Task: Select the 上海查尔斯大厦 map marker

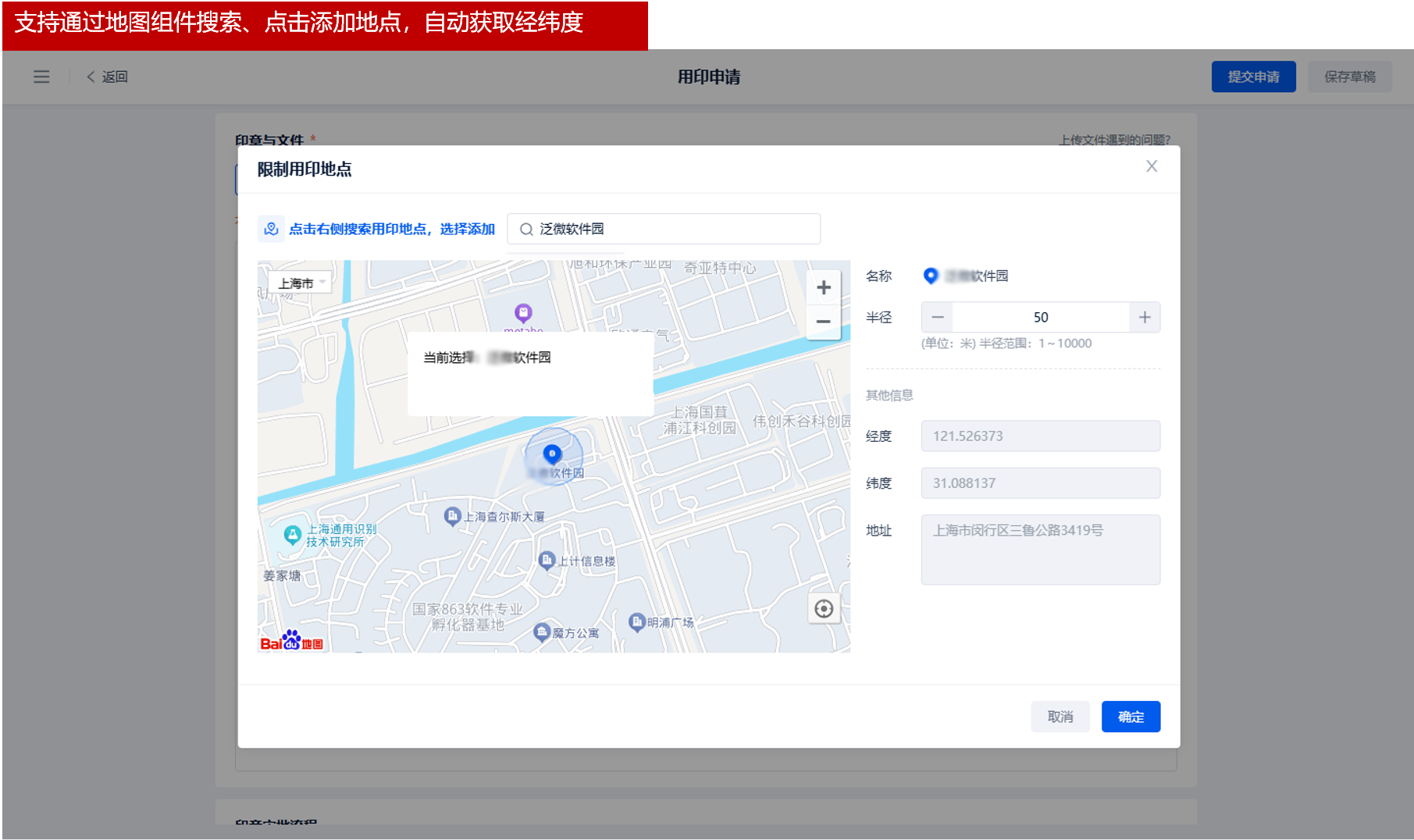Action: (452, 516)
